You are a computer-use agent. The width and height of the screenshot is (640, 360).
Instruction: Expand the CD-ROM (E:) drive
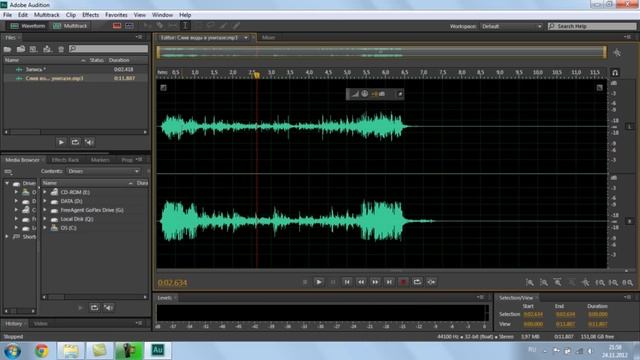pyautogui.click(x=45, y=192)
